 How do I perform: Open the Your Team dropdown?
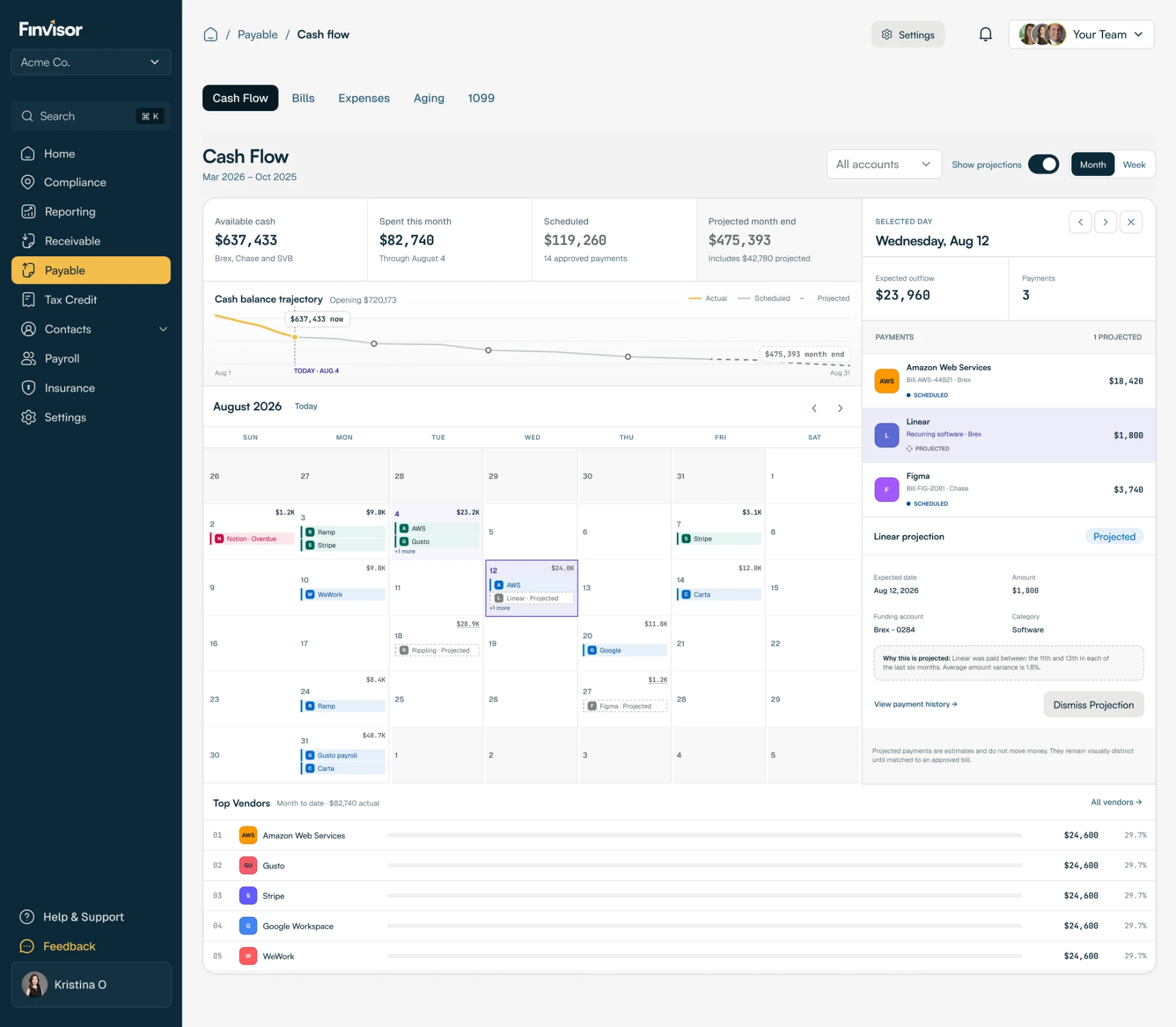point(1081,35)
